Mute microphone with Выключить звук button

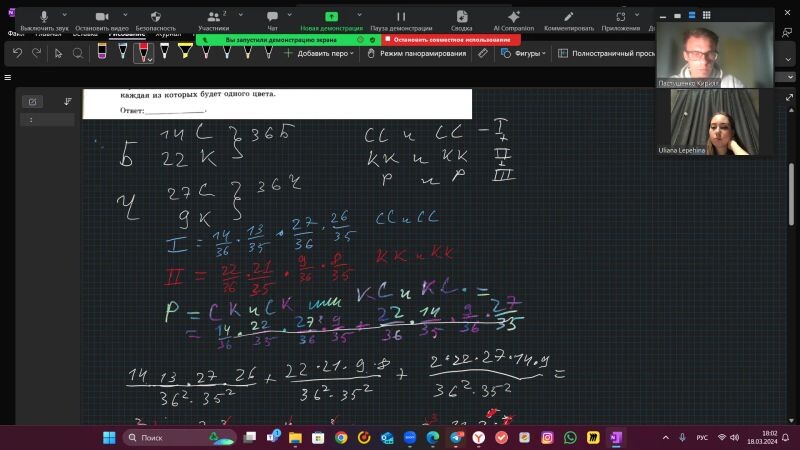tap(45, 19)
